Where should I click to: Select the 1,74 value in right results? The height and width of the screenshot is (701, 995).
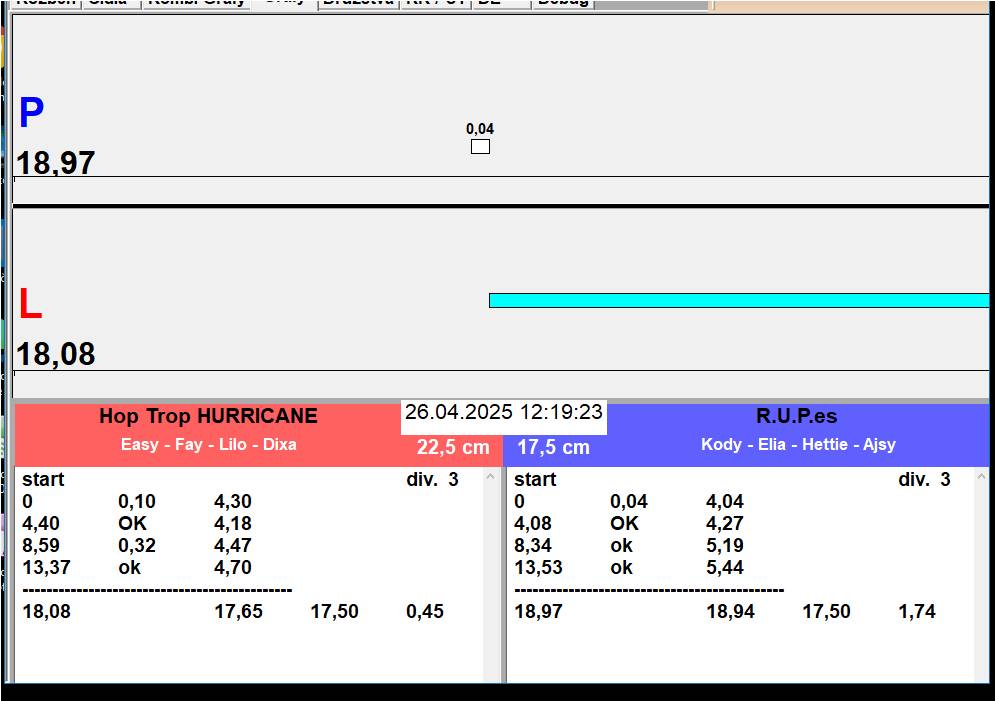[x=917, y=612]
